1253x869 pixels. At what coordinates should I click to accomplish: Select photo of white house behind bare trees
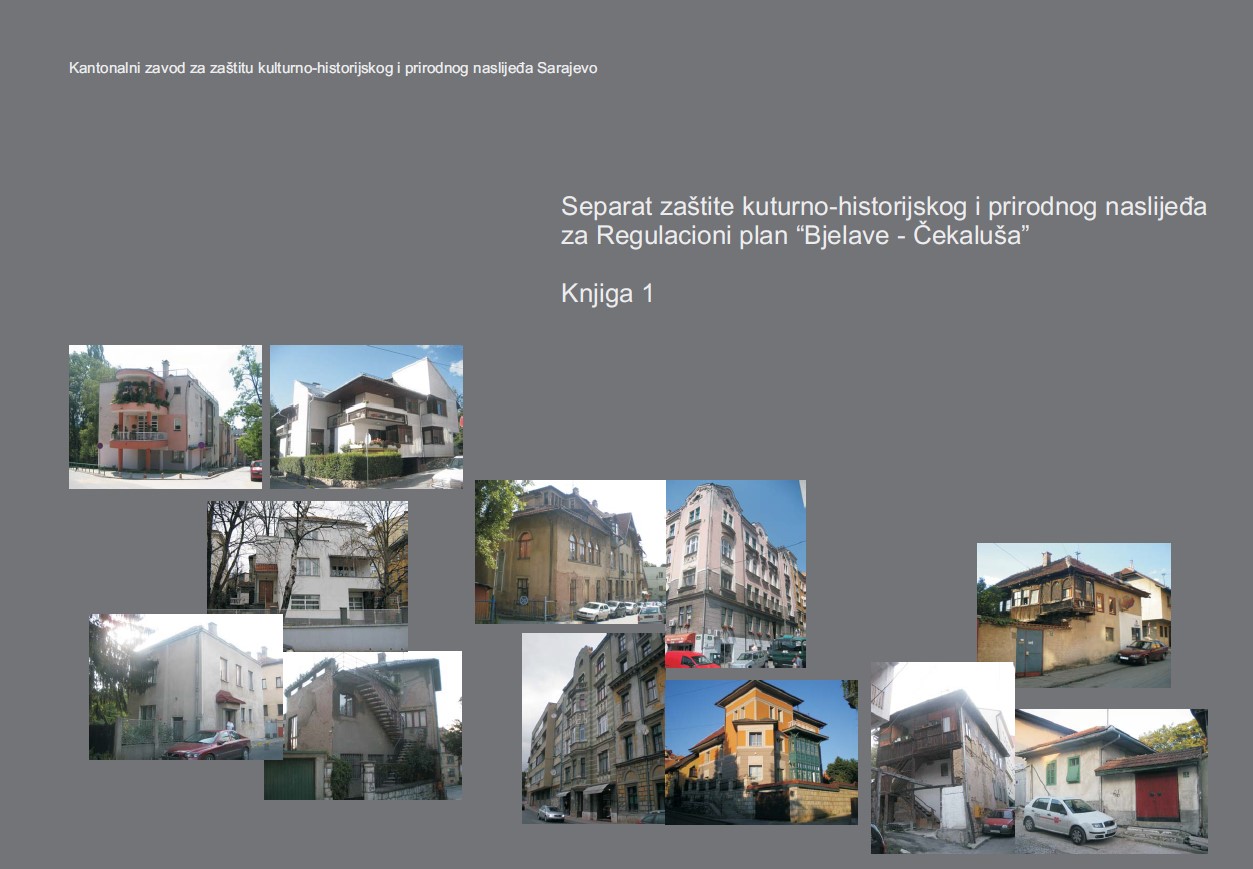[307, 576]
